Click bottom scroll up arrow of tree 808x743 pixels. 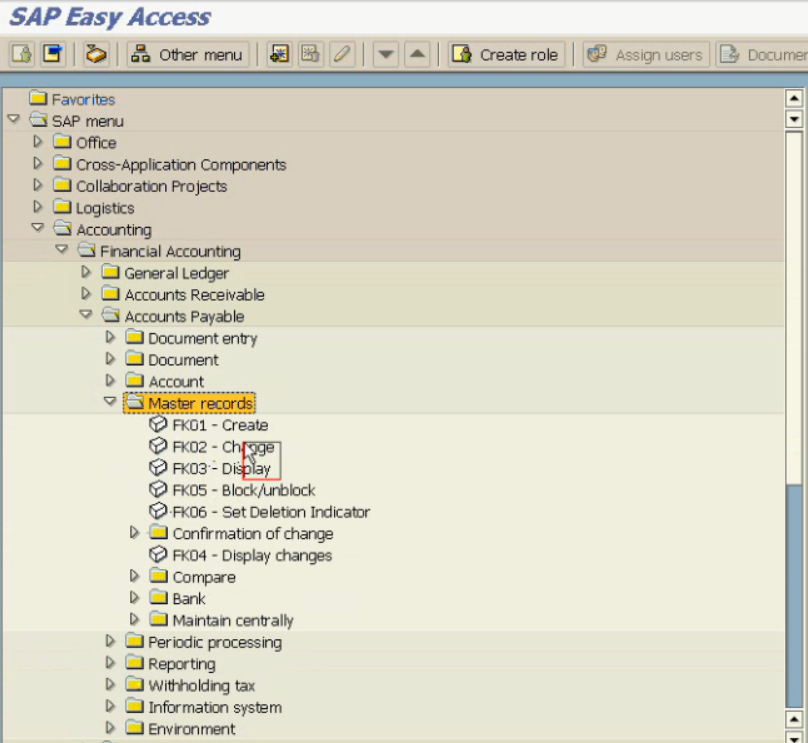(794, 718)
